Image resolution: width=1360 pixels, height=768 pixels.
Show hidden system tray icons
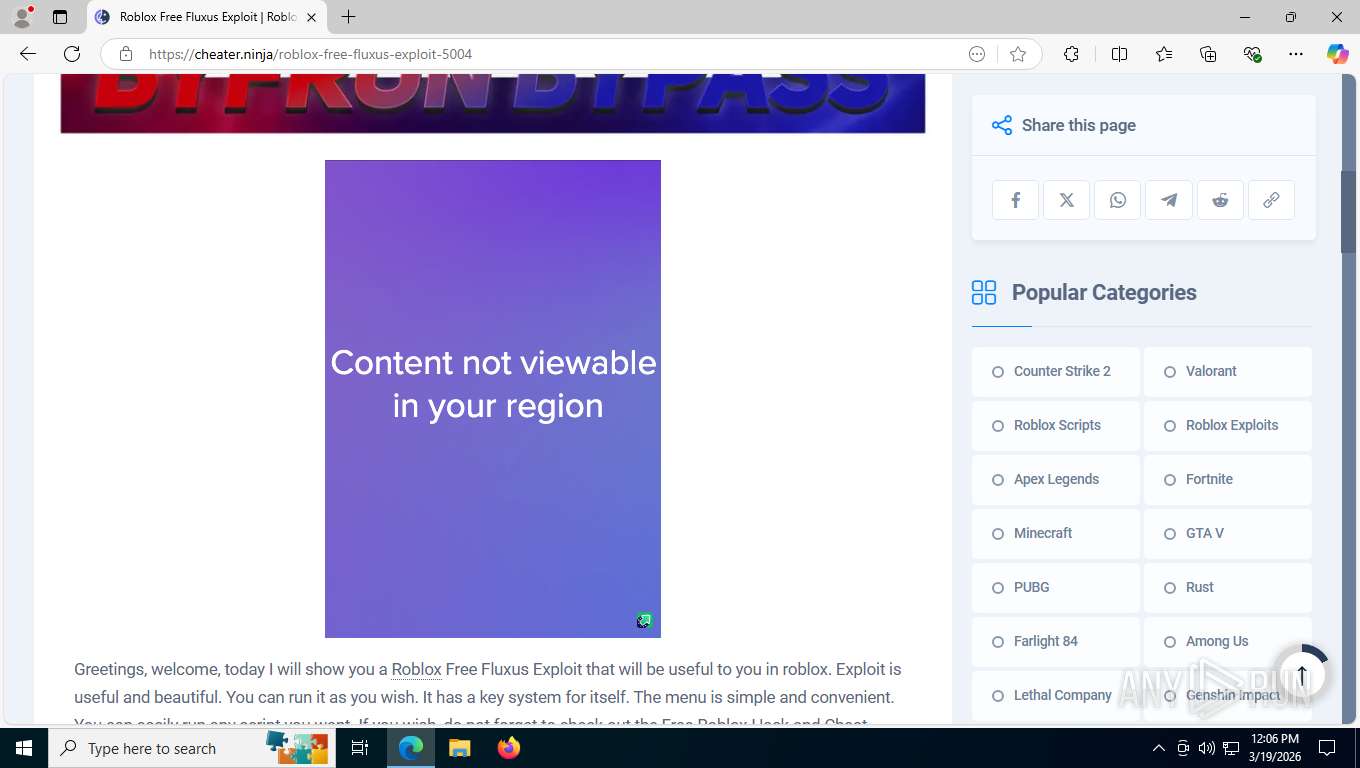1159,748
